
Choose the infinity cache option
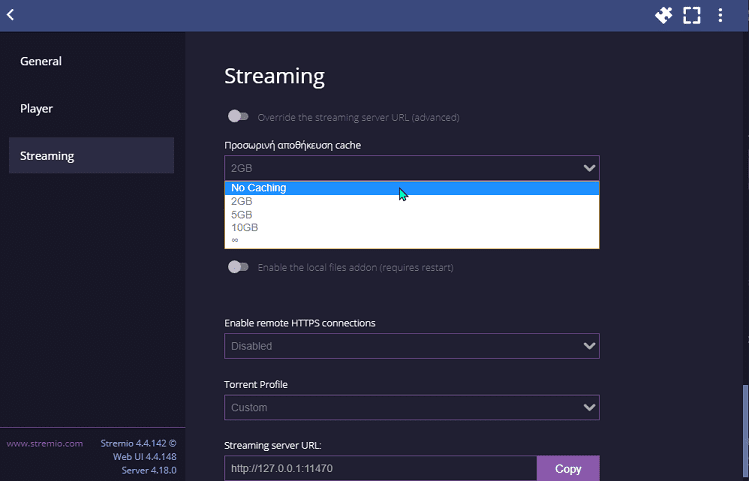coord(412,240)
